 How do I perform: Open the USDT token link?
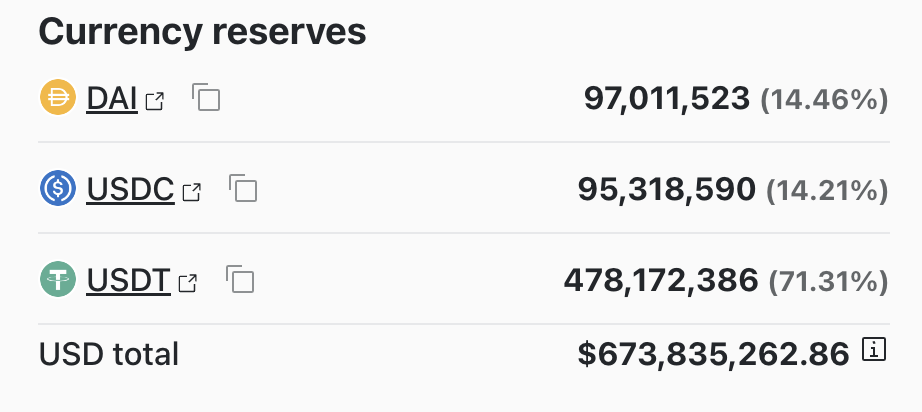128,280
